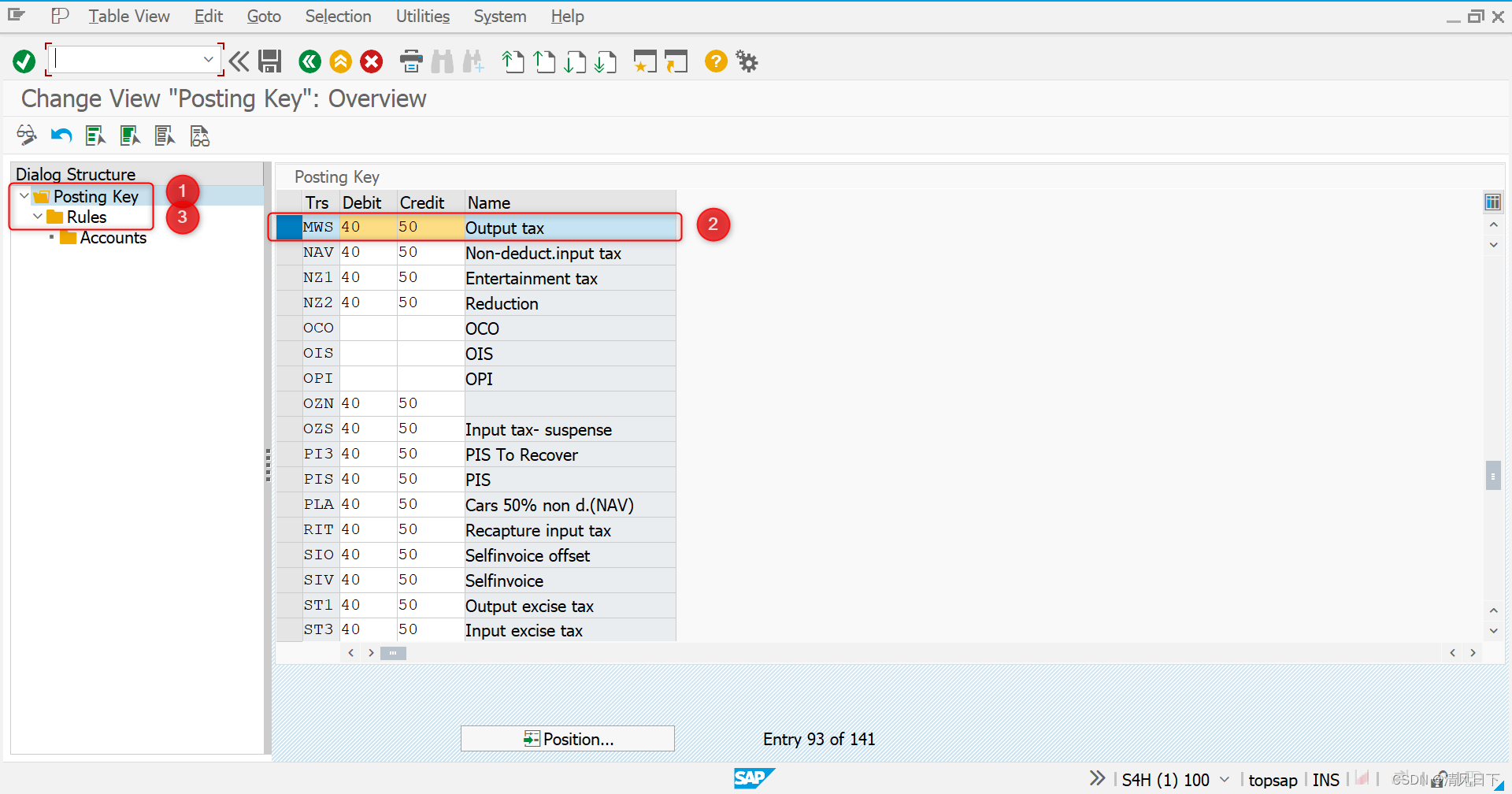Go to Last Page icon
The width and height of the screenshot is (1512, 794).
click(x=606, y=61)
